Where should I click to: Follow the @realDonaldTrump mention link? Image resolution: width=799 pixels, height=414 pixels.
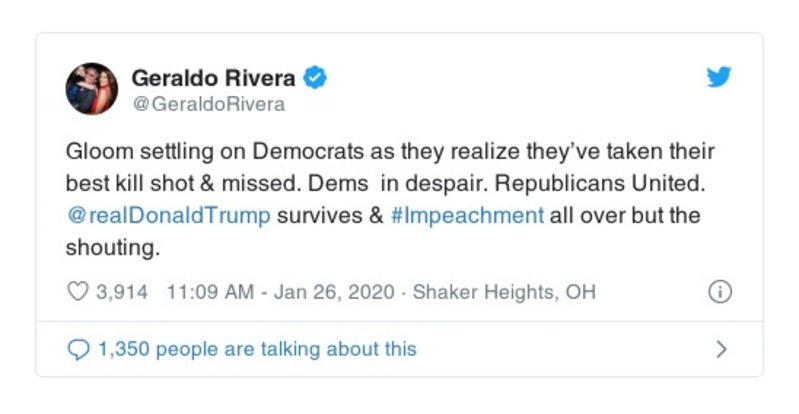click(168, 216)
